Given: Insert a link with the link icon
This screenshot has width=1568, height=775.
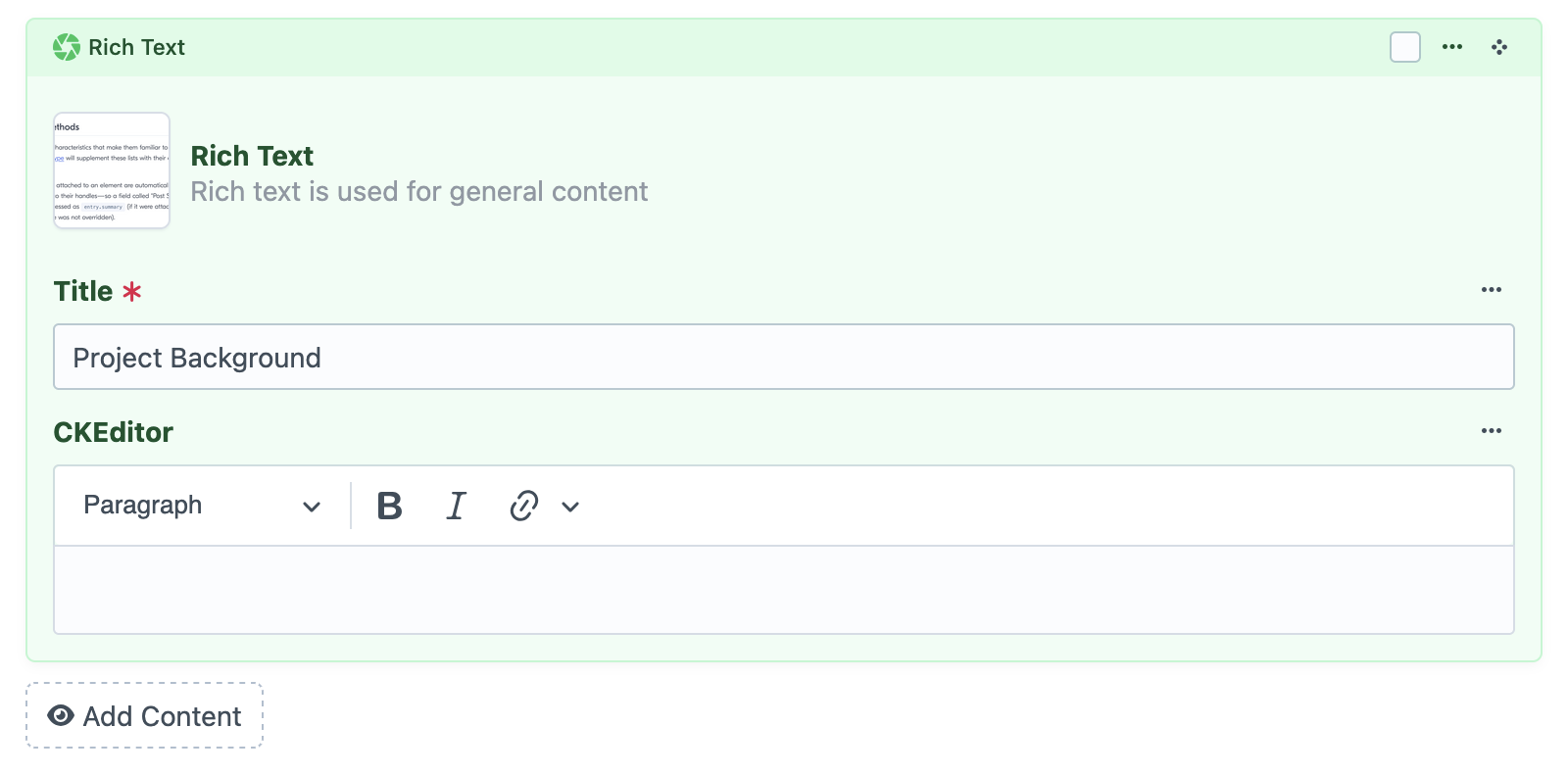Looking at the screenshot, I should pyautogui.click(x=523, y=506).
